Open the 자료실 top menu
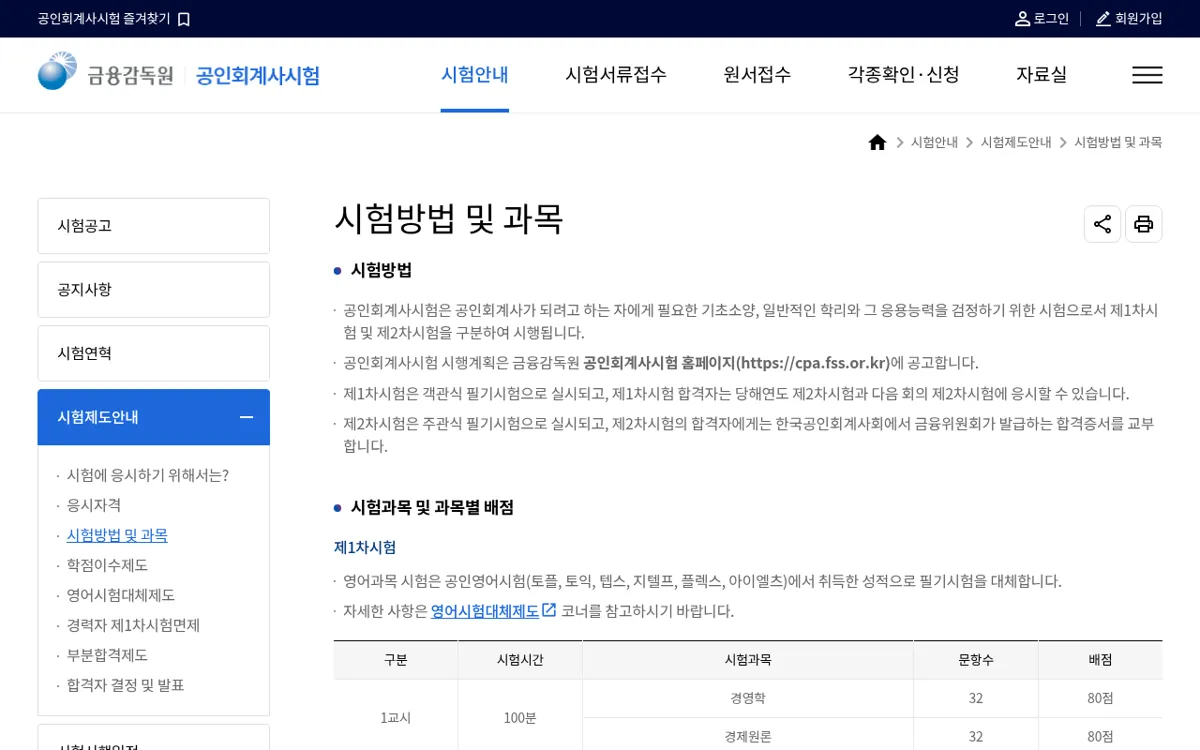The image size is (1200, 750). (1042, 75)
